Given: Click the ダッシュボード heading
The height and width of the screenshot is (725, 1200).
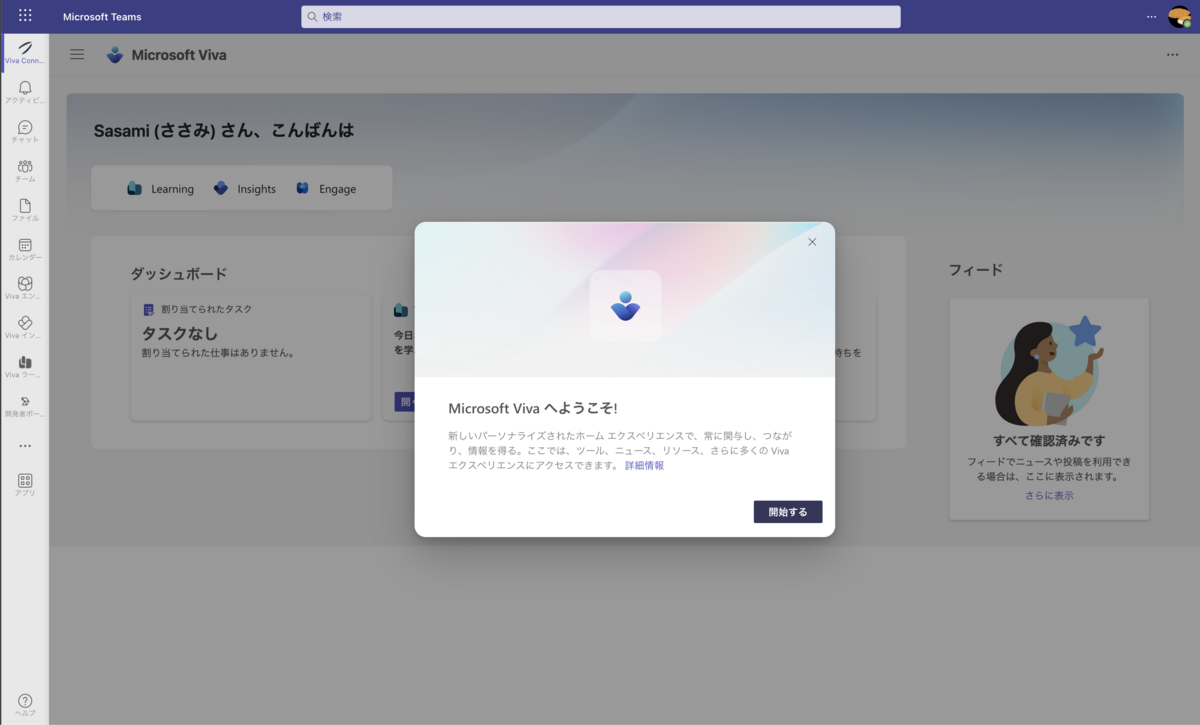Looking at the screenshot, I should pyautogui.click(x=179, y=274).
